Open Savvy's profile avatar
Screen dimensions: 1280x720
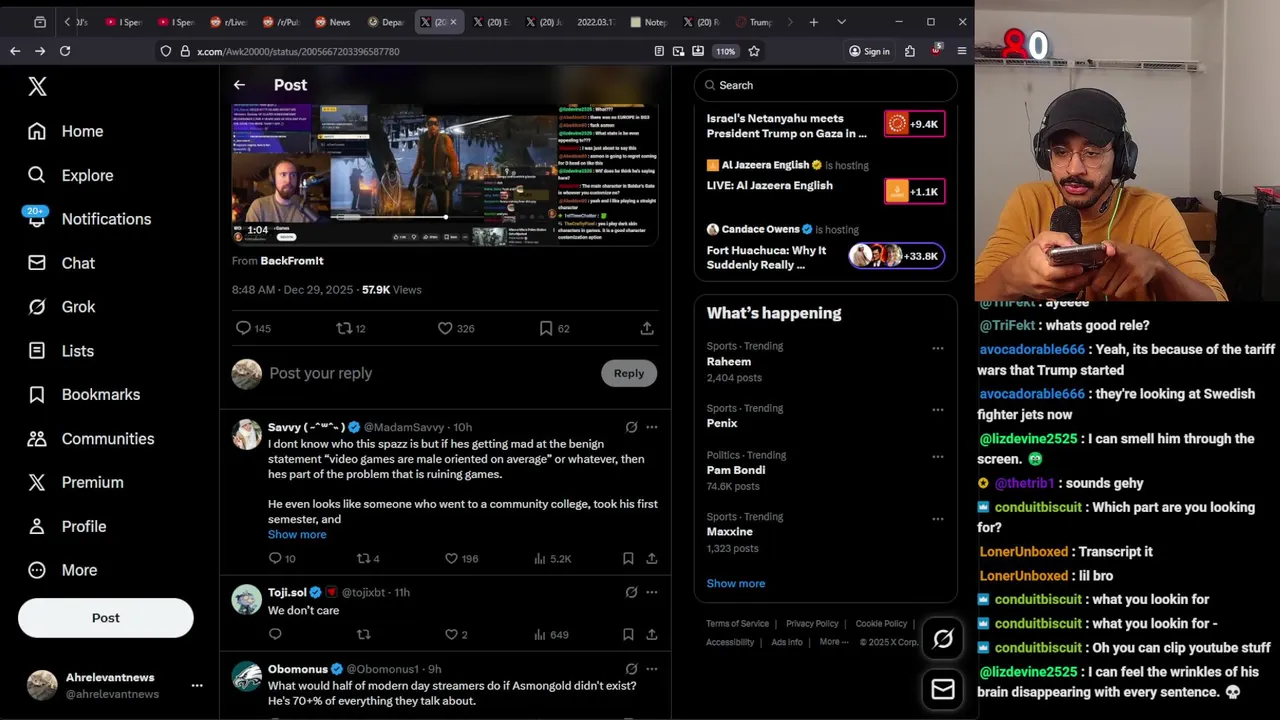(247, 435)
